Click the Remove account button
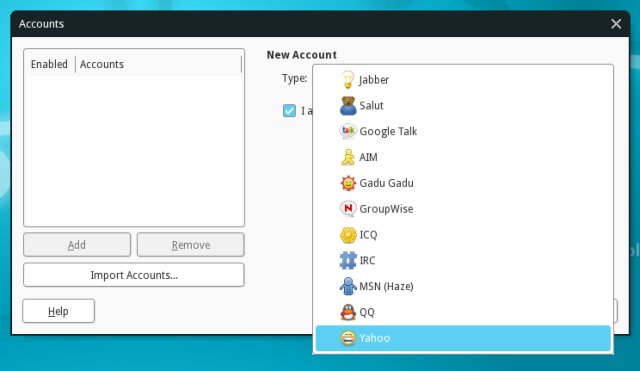 [191, 244]
